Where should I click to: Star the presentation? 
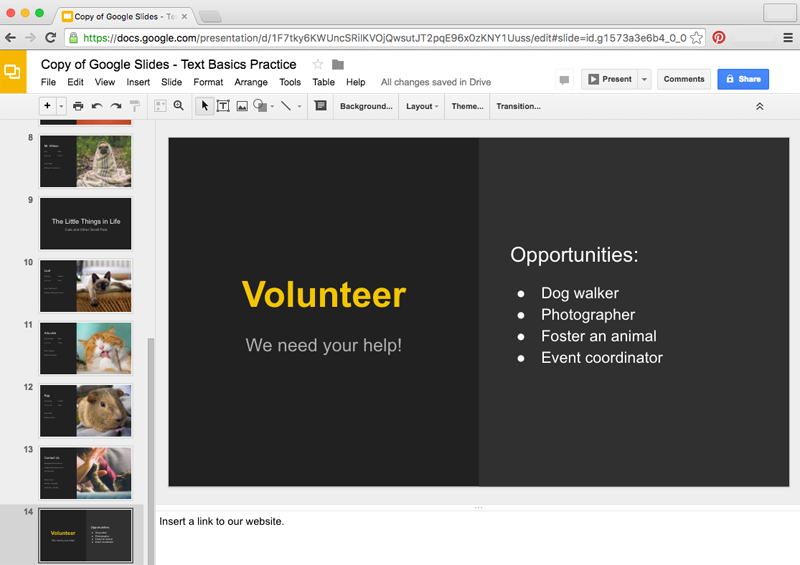point(317,64)
